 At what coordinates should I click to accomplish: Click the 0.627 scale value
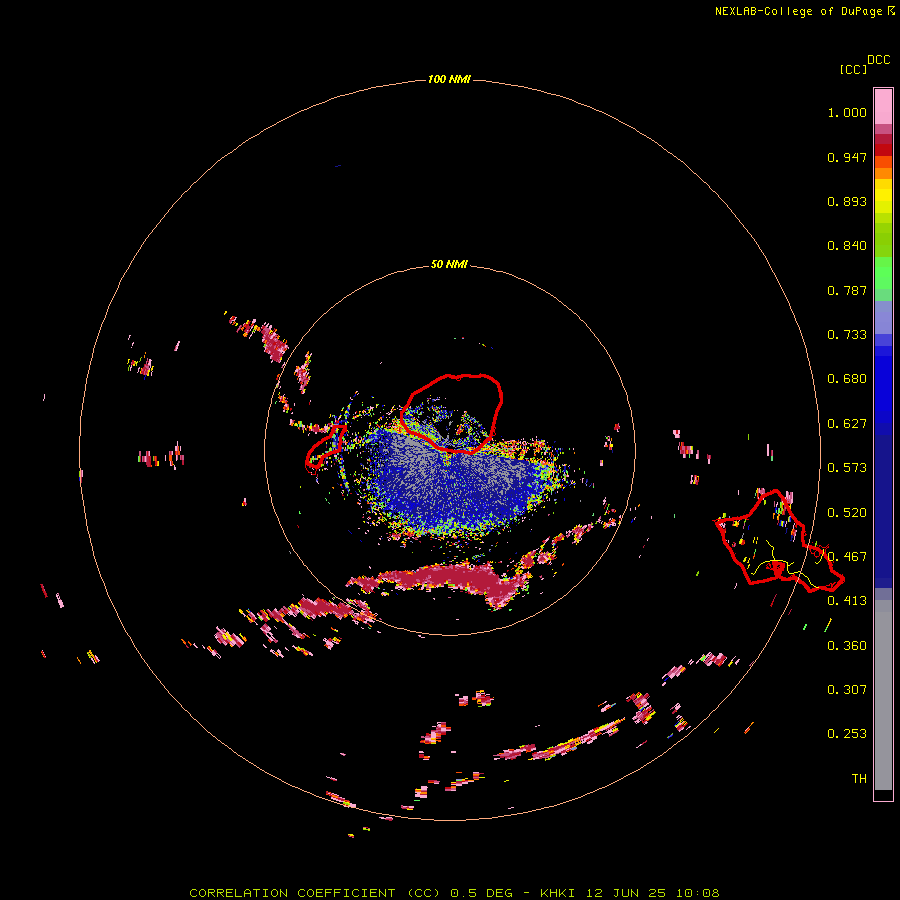[847, 424]
